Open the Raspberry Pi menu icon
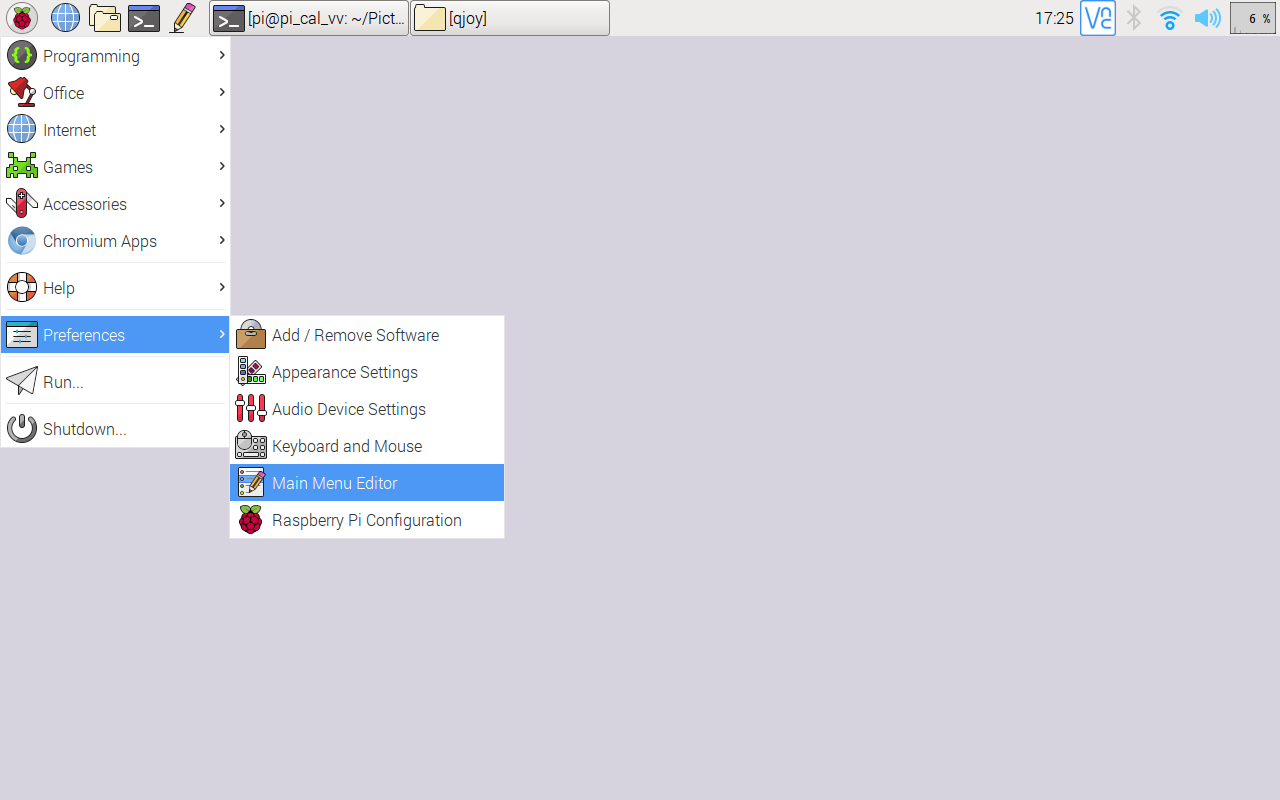Image resolution: width=1280 pixels, height=800 pixels. [x=20, y=17]
